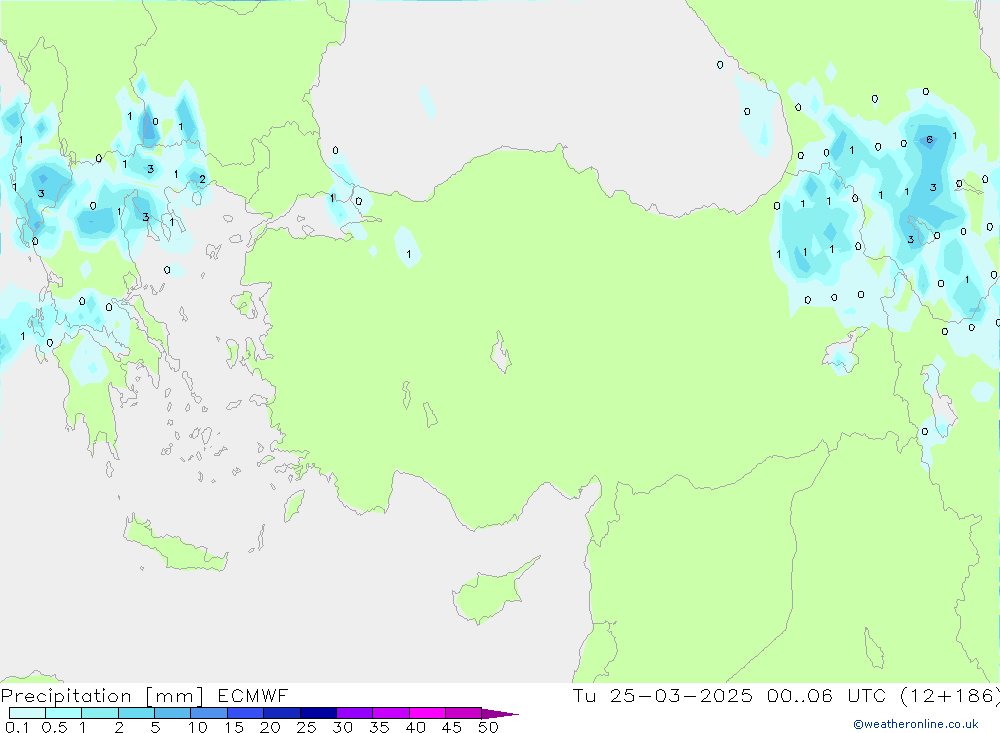
Task: Click the 40–45 mm magenta swatch
Action: pos(427,713)
